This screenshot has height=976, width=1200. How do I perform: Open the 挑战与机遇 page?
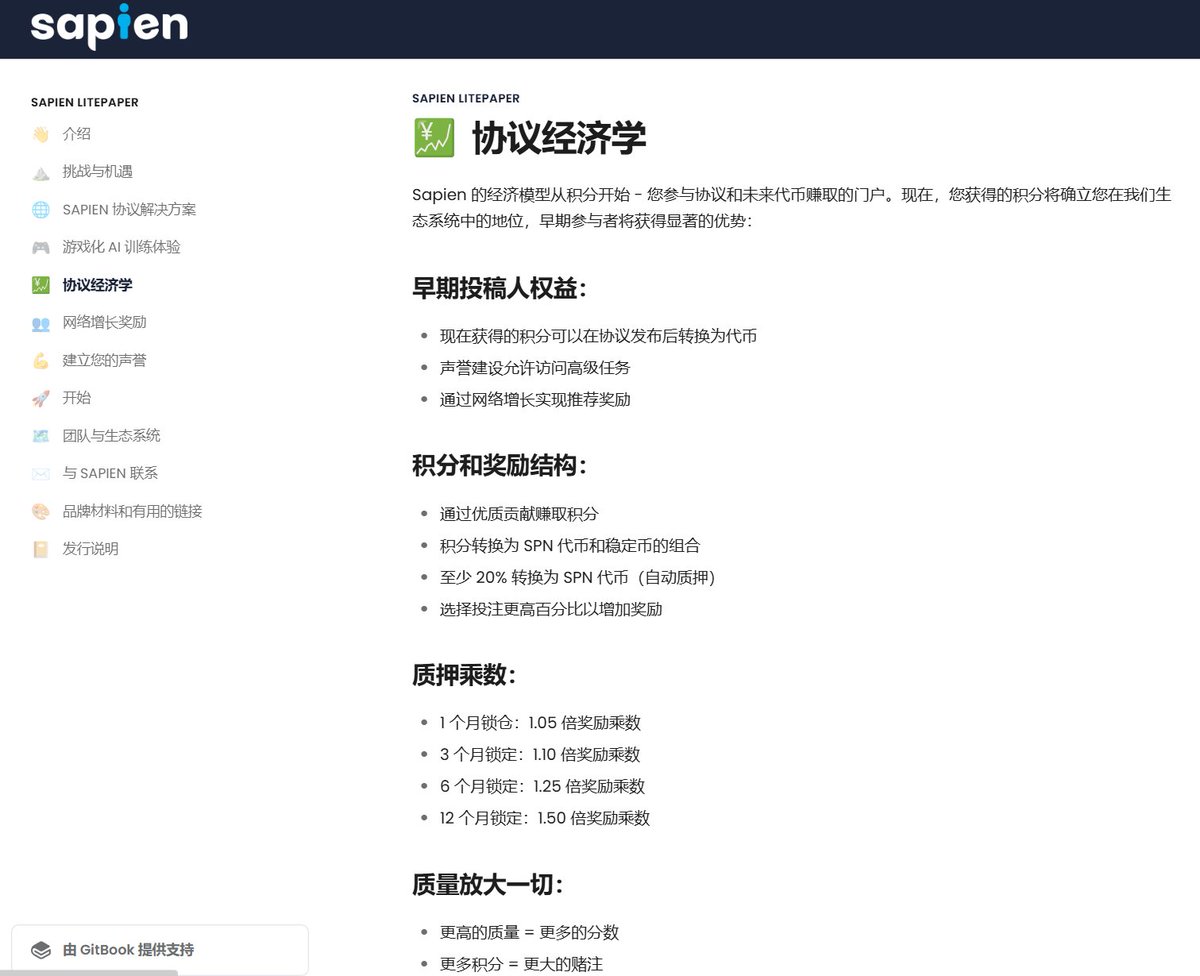(97, 172)
